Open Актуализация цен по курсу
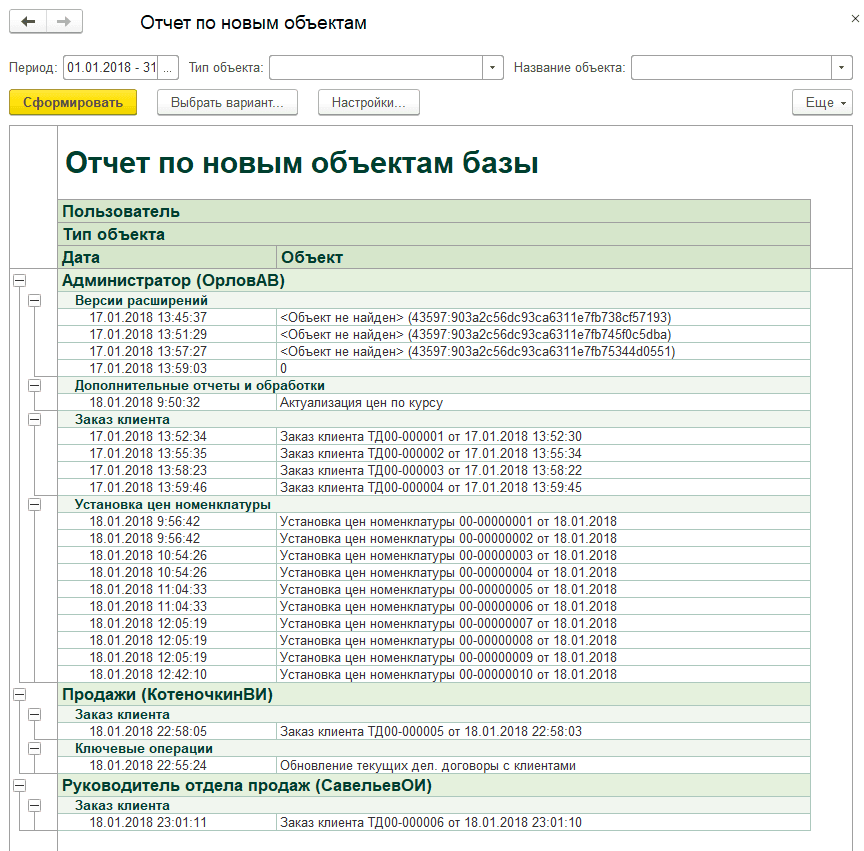Image resolution: width=864 pixels, height=851 pixels. [x=543, y=402]
